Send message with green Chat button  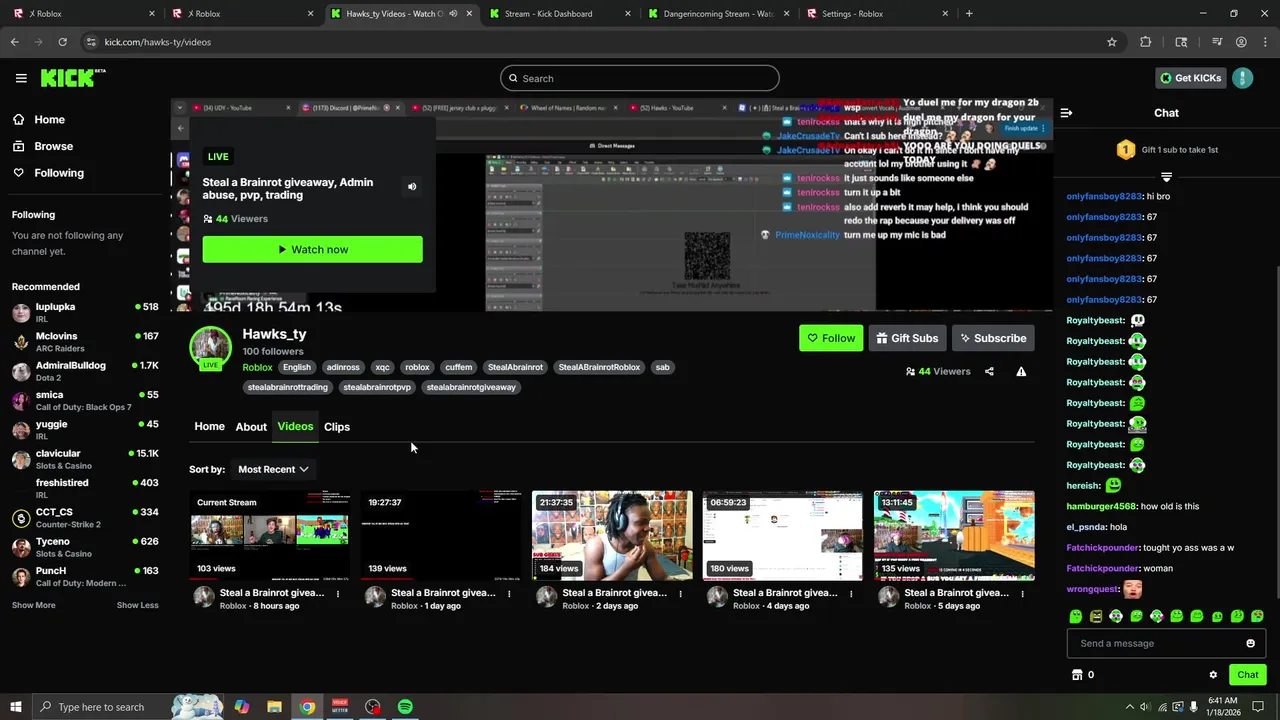[1247, 675]
